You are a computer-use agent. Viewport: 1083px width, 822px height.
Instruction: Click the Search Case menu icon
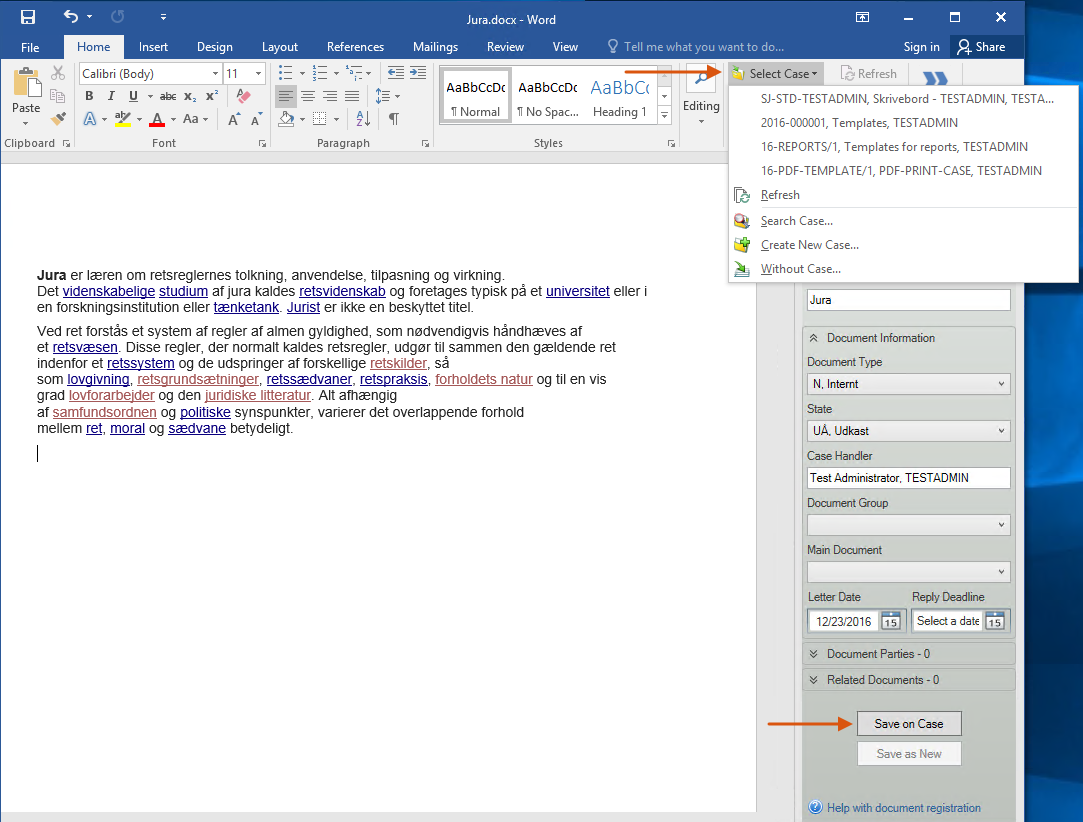click(x=742, y=221)
